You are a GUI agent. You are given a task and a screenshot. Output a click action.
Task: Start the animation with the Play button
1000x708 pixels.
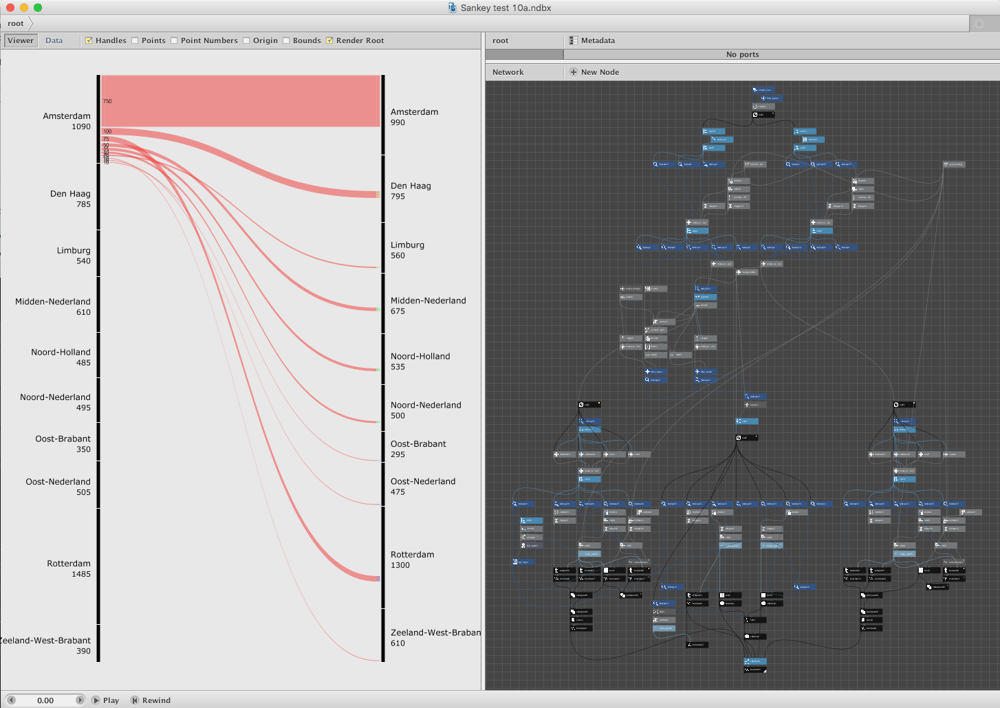pyautogui.click(x=105, y=700)
